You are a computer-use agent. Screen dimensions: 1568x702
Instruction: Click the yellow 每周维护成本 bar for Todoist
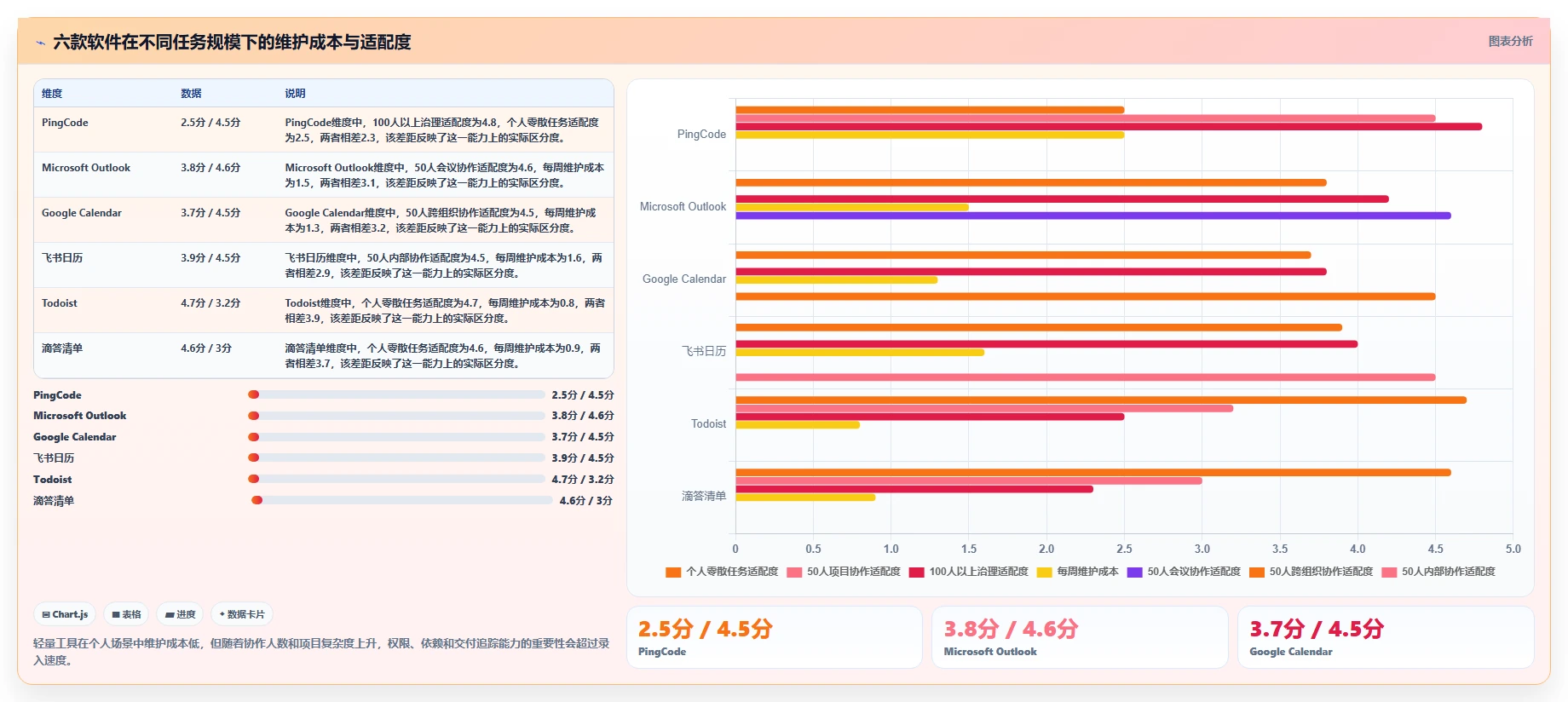point(798,424)
